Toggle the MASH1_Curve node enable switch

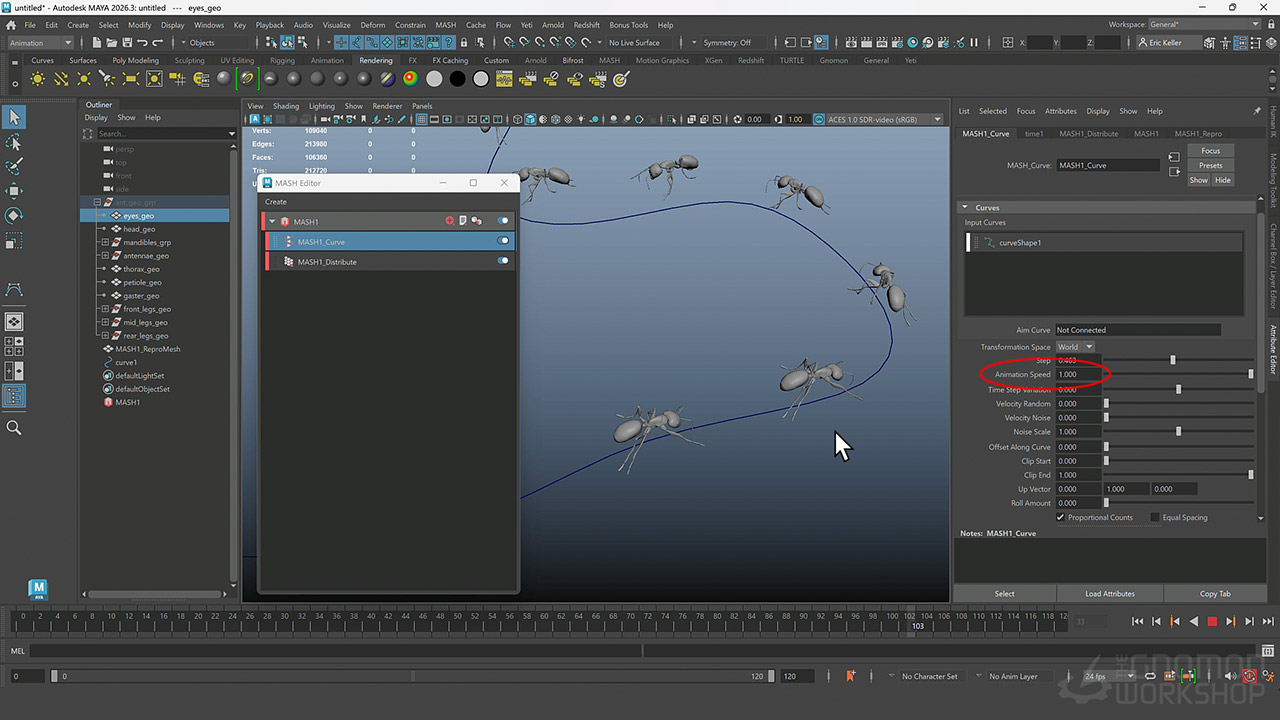[503, 241]
